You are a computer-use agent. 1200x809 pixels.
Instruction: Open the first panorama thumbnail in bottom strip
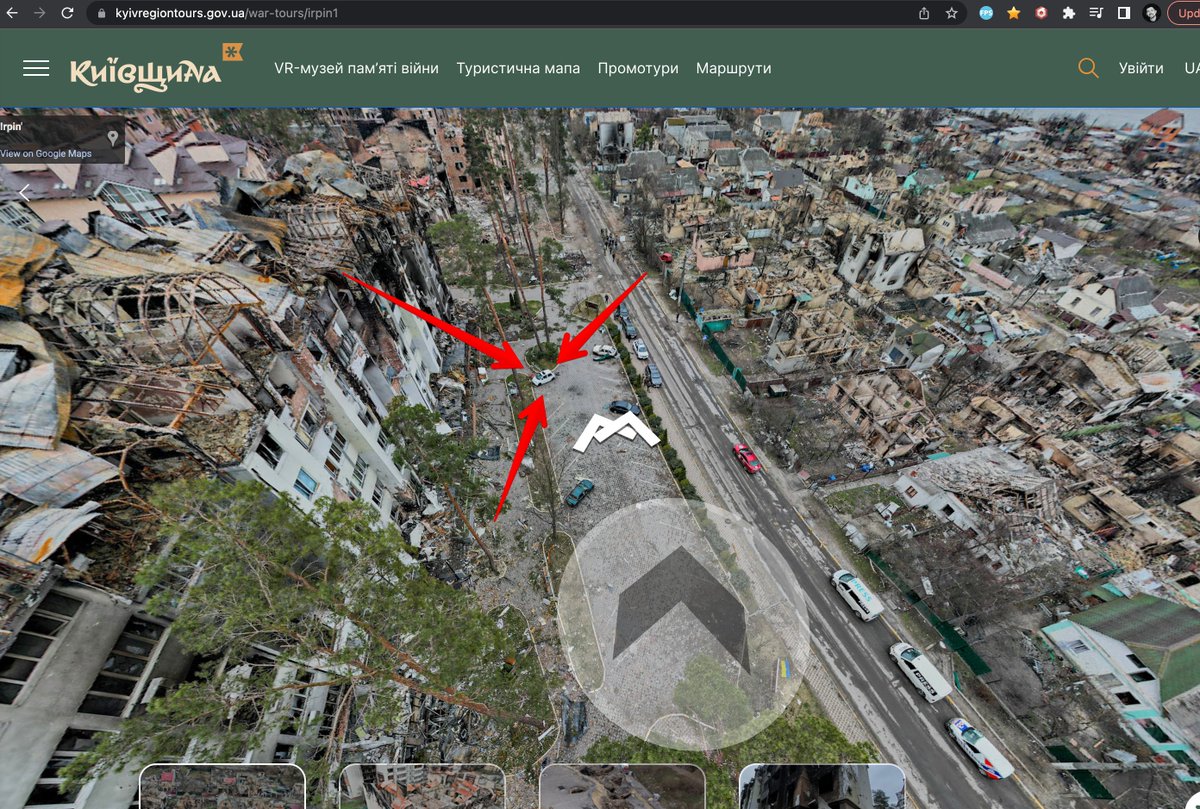click(222, 786)
